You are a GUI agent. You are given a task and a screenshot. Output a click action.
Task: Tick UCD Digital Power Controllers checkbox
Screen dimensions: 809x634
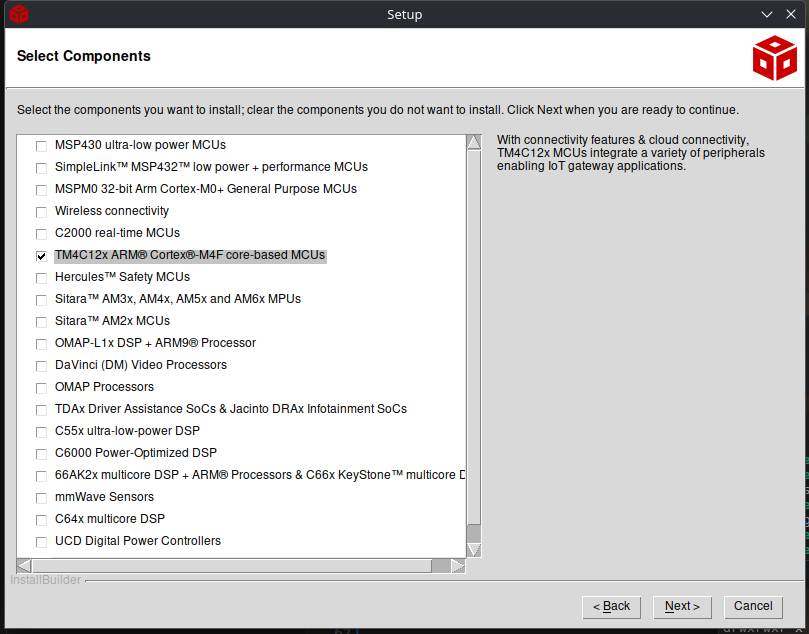tap(41, 542)
